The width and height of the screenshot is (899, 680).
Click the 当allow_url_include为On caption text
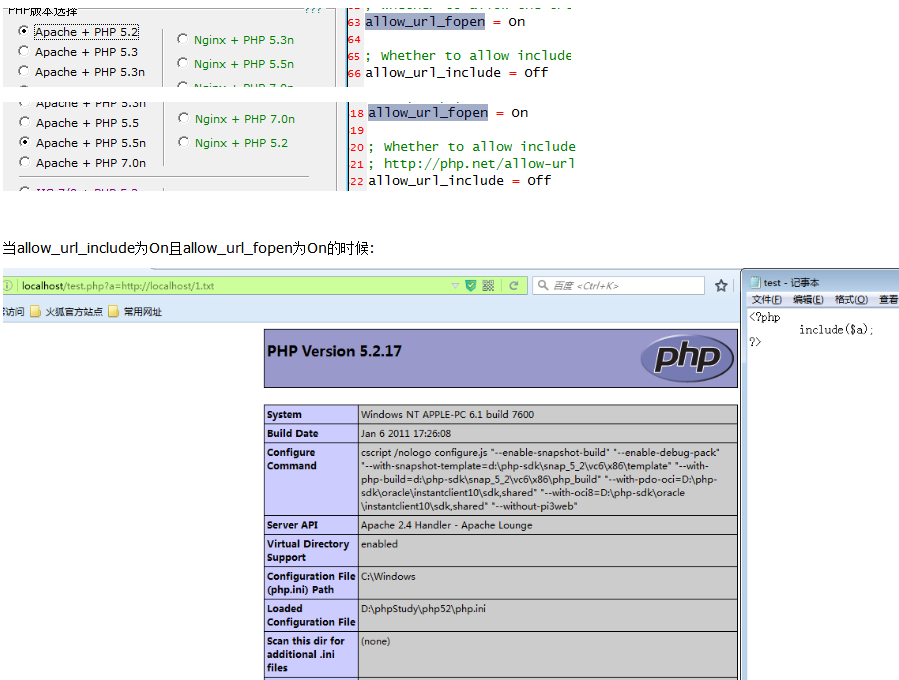click(189, 248)
